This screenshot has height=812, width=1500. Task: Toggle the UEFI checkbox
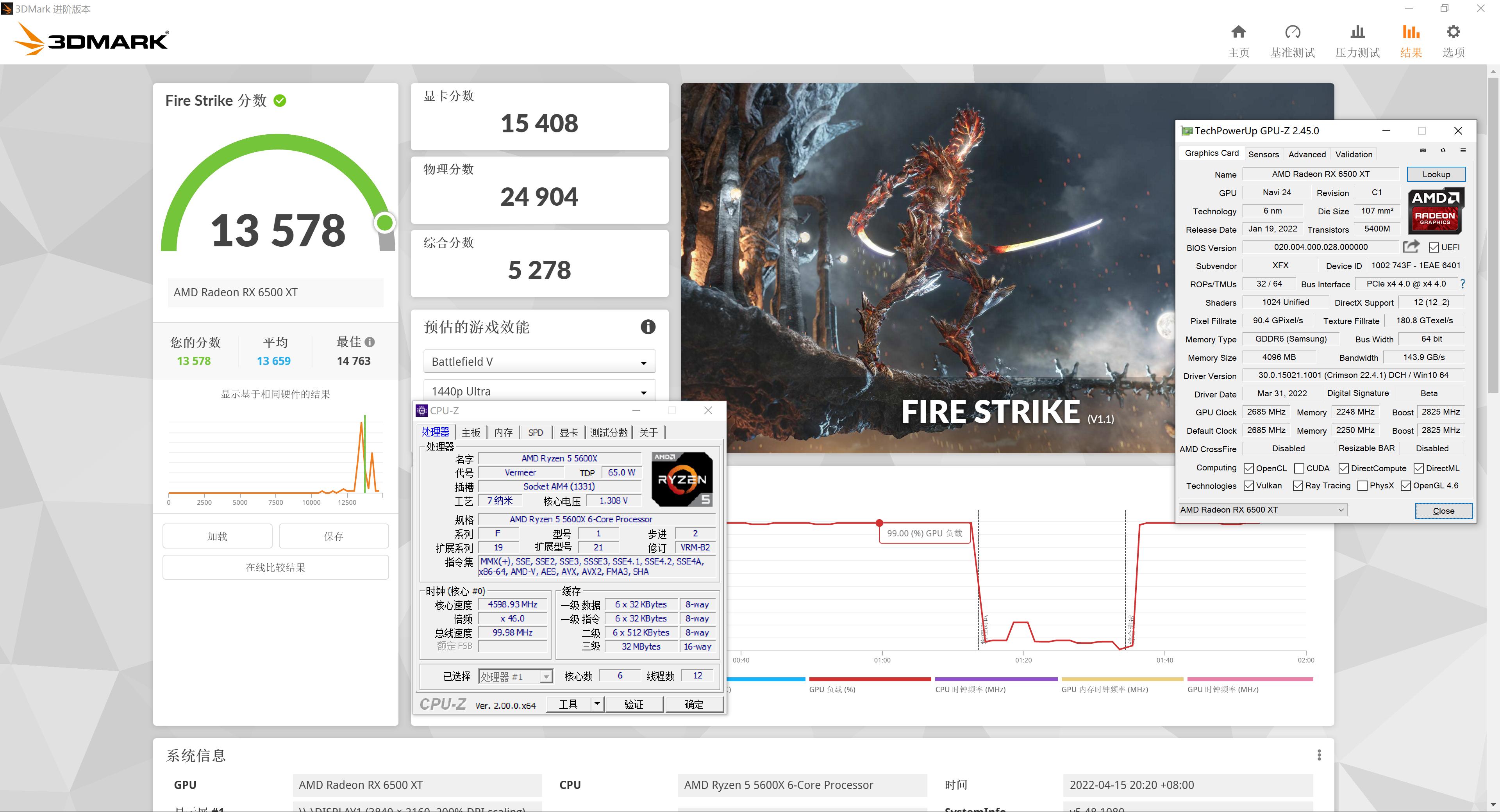[1434, 248]
